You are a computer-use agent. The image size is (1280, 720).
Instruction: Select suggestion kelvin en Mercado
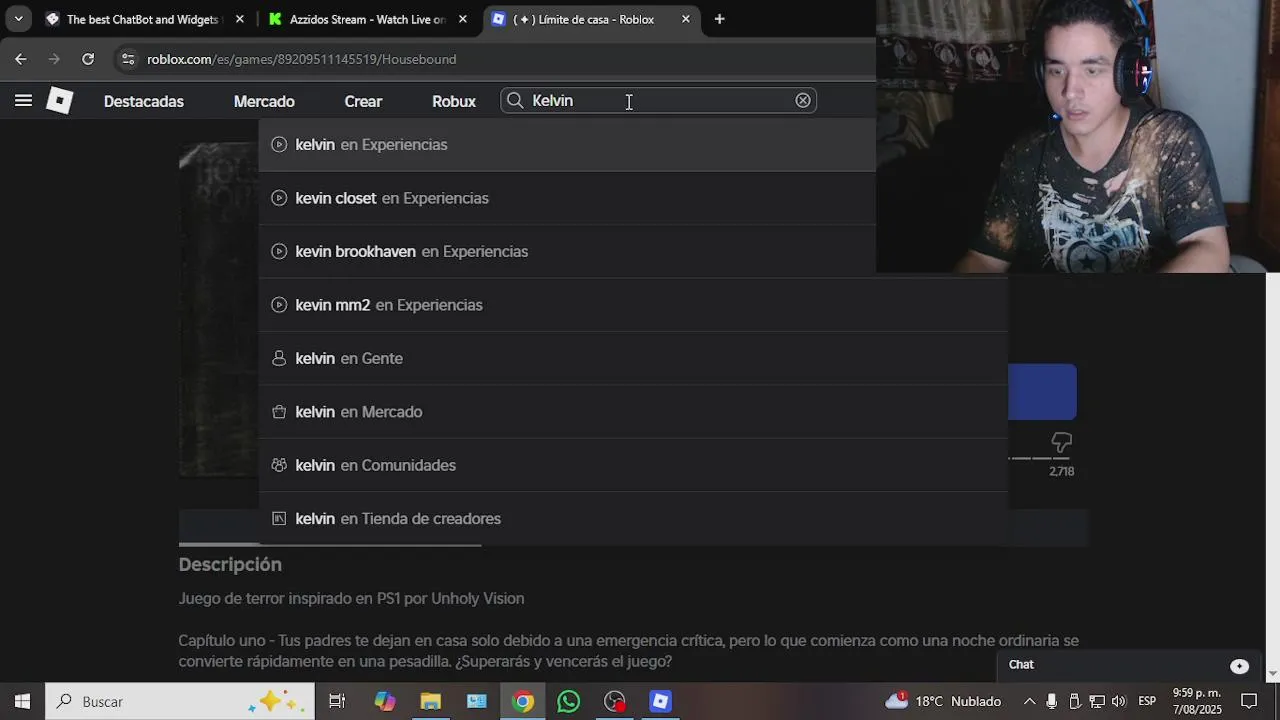coord(633,412)
